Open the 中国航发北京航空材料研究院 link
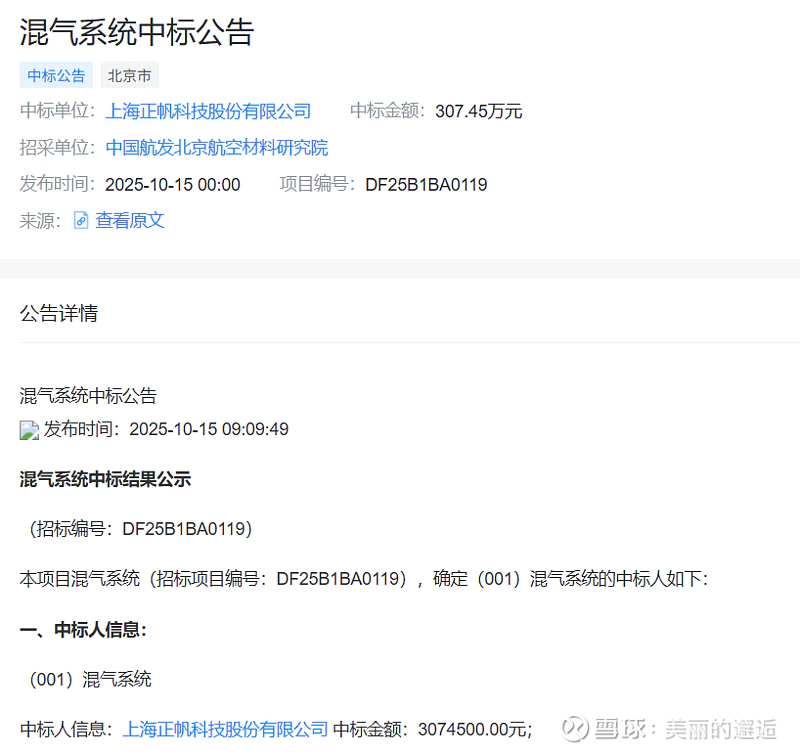 [217, 148]
